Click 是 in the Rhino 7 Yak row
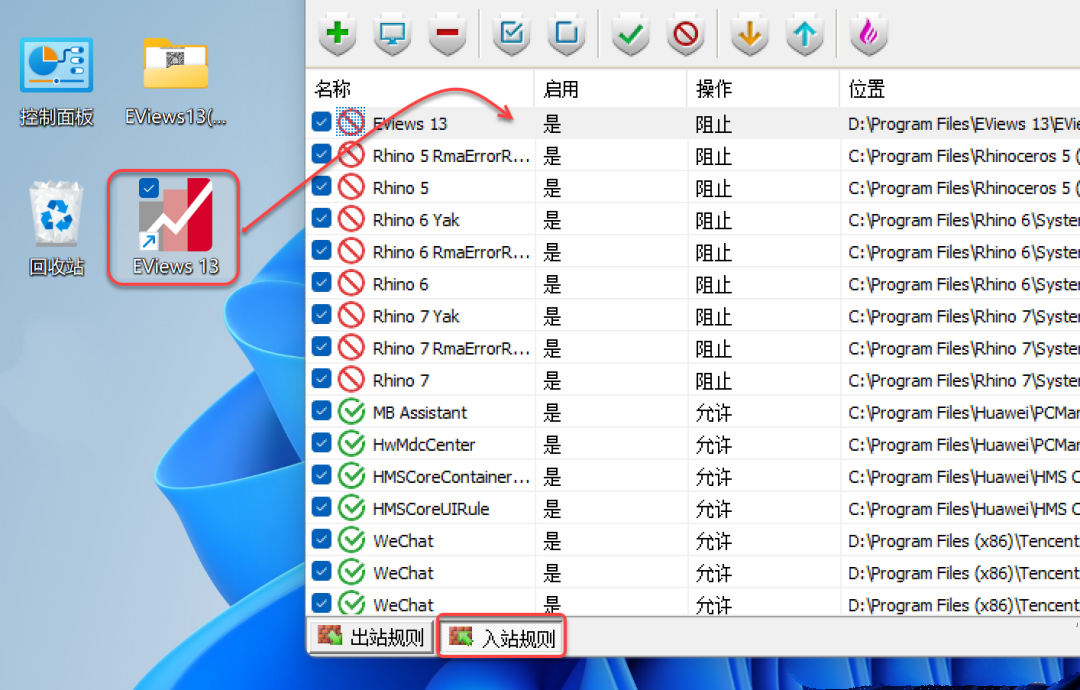The image size is (1080, 690). [x=552, y=317]
